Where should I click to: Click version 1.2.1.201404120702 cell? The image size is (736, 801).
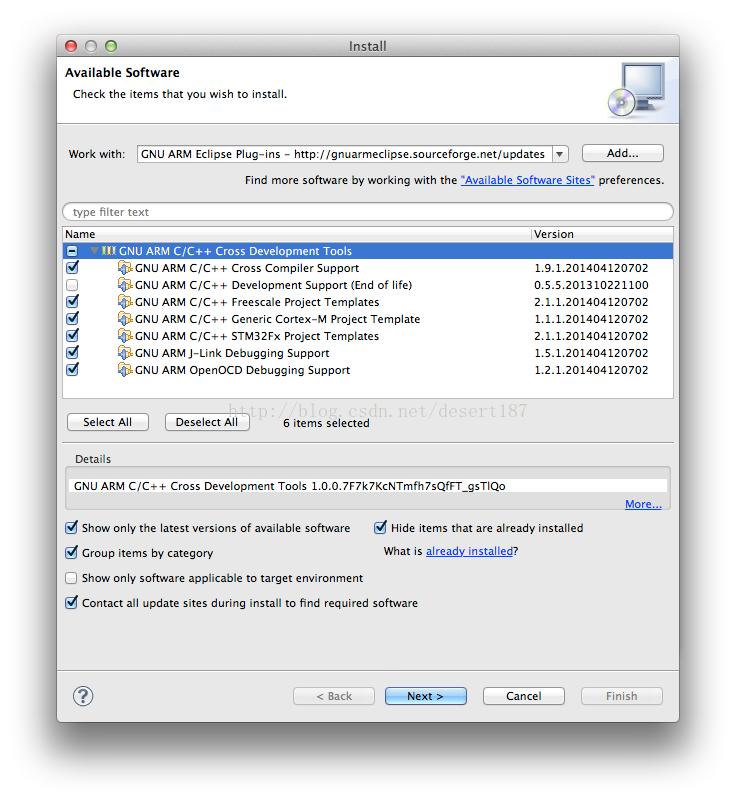tap(591, 370)
